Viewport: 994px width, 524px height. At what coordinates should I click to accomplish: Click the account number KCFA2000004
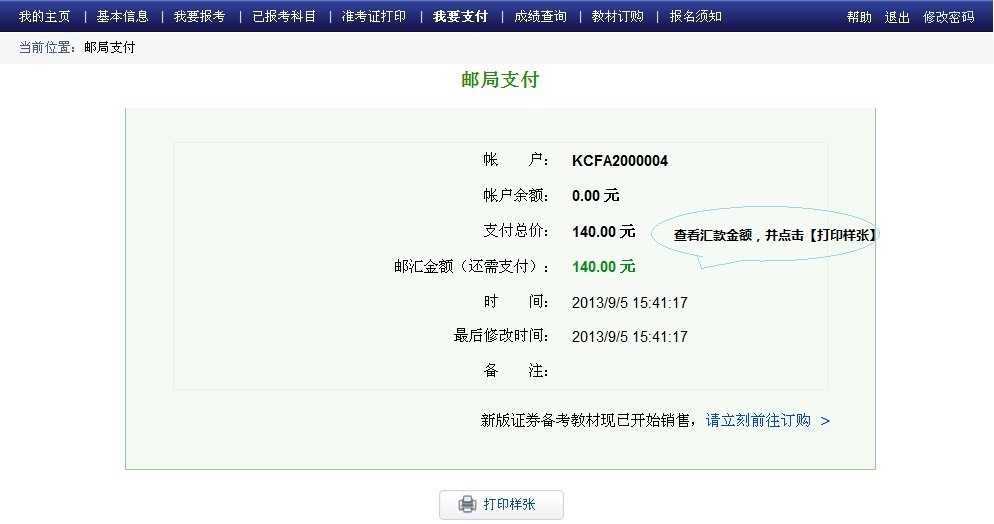pos(620,161)
